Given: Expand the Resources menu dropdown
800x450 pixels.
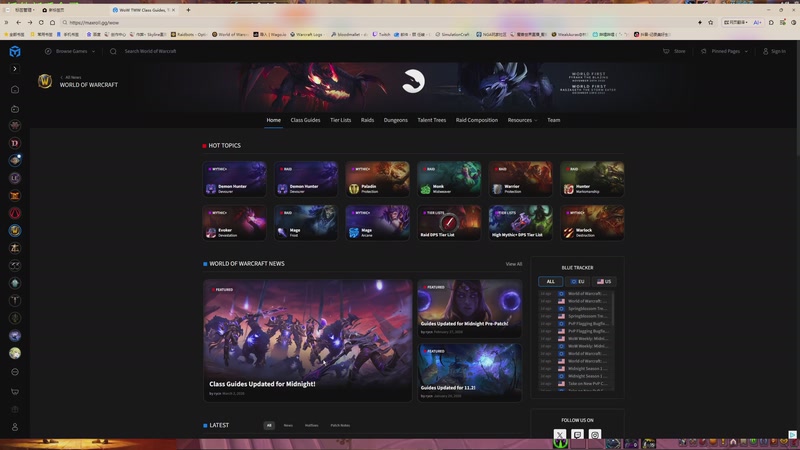Looking at the screenshot, I should (x=522, y=120).
